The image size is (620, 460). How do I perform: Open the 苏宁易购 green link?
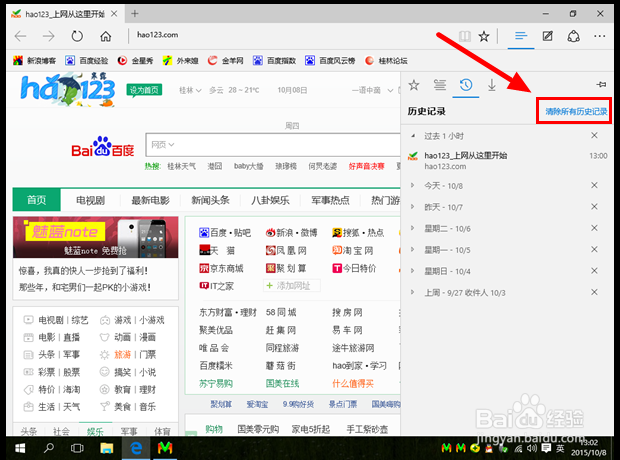pos(216,383)
